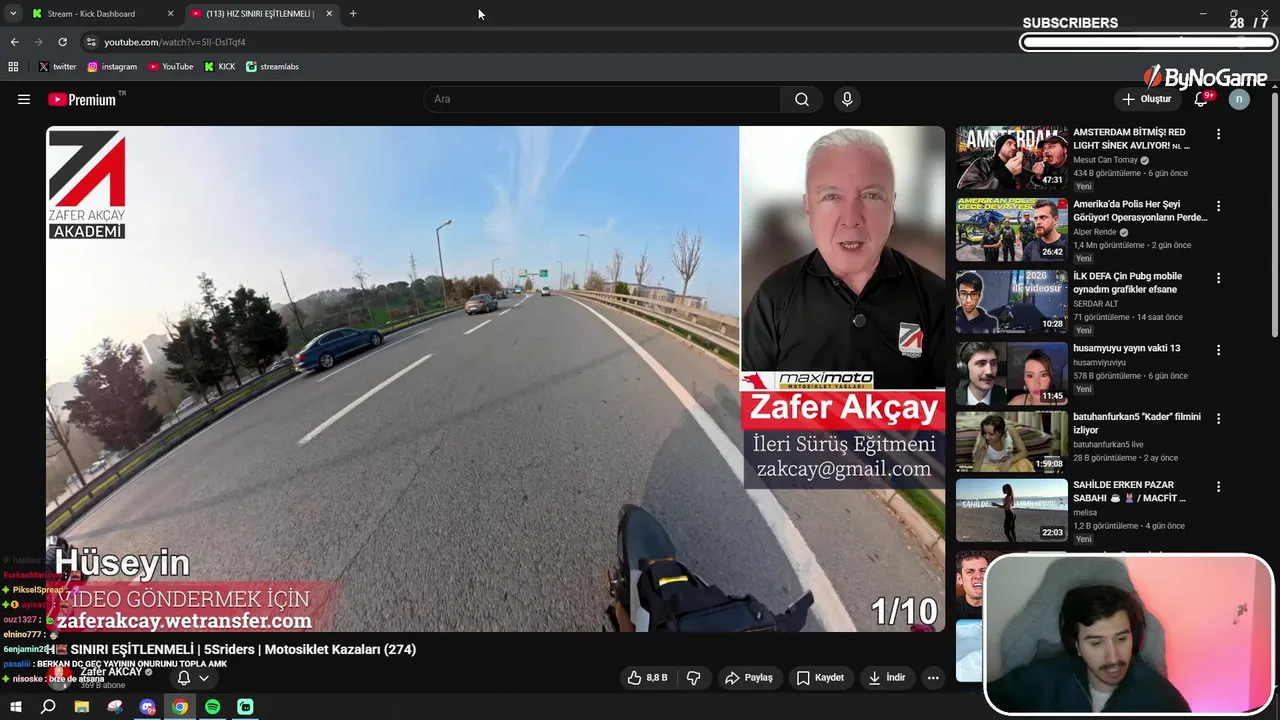Open YouTube notifications bell
The width and height of the screenshot is (1280, 720).
tap(1202, 99)
